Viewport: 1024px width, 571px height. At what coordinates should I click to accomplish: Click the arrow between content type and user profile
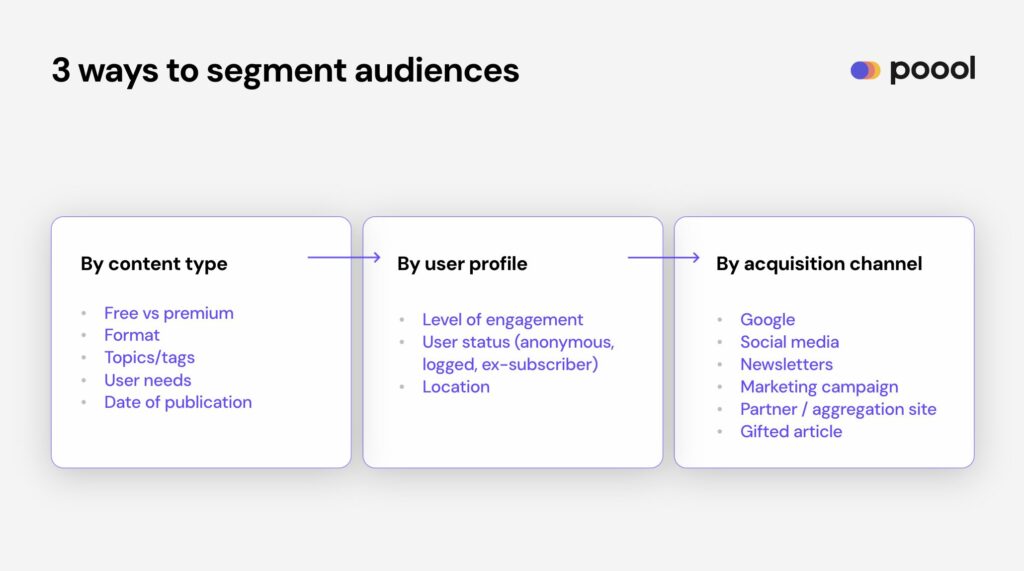pyautogui.click(x=344, y=258)
